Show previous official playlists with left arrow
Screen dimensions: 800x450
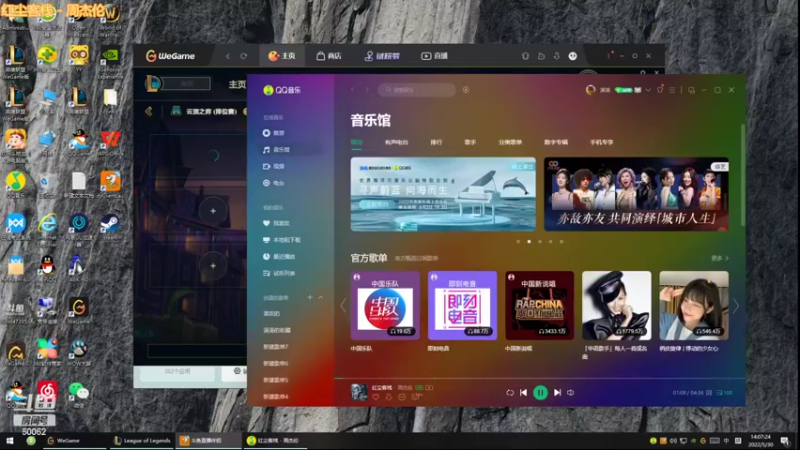point(343,306)
